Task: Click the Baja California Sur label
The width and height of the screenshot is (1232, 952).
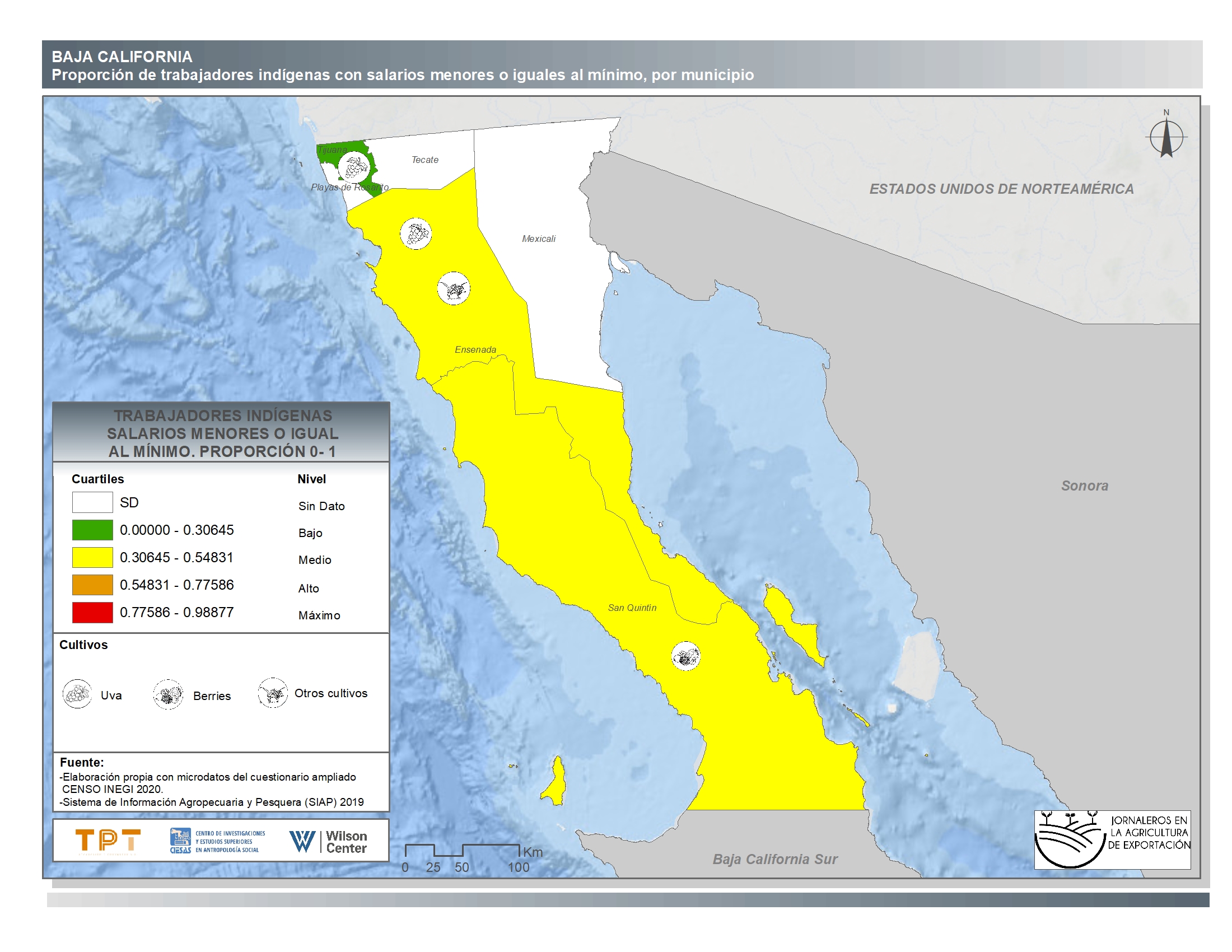Action: tap(774, 859)
